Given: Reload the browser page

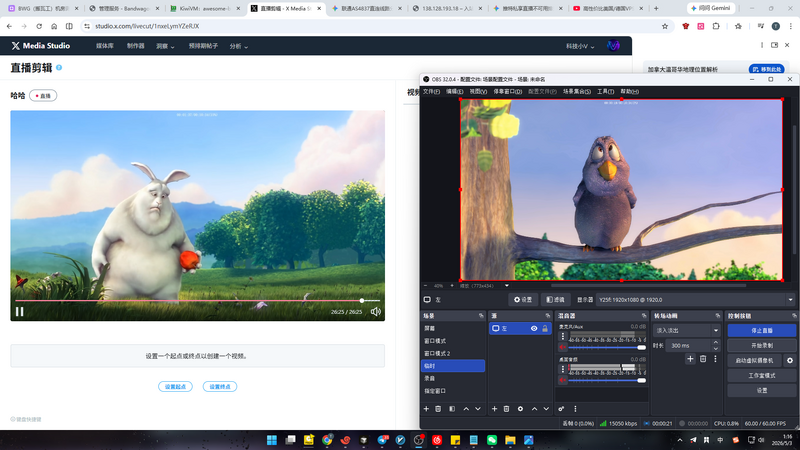Looking at the screenshot, I should pos(39,26).
